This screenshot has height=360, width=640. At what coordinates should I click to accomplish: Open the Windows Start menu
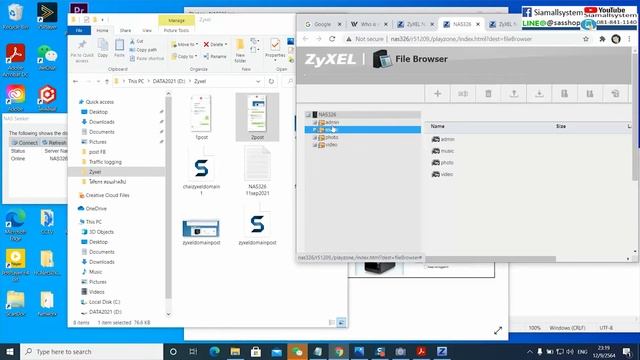pyautogui.click(x=10, y=351)
